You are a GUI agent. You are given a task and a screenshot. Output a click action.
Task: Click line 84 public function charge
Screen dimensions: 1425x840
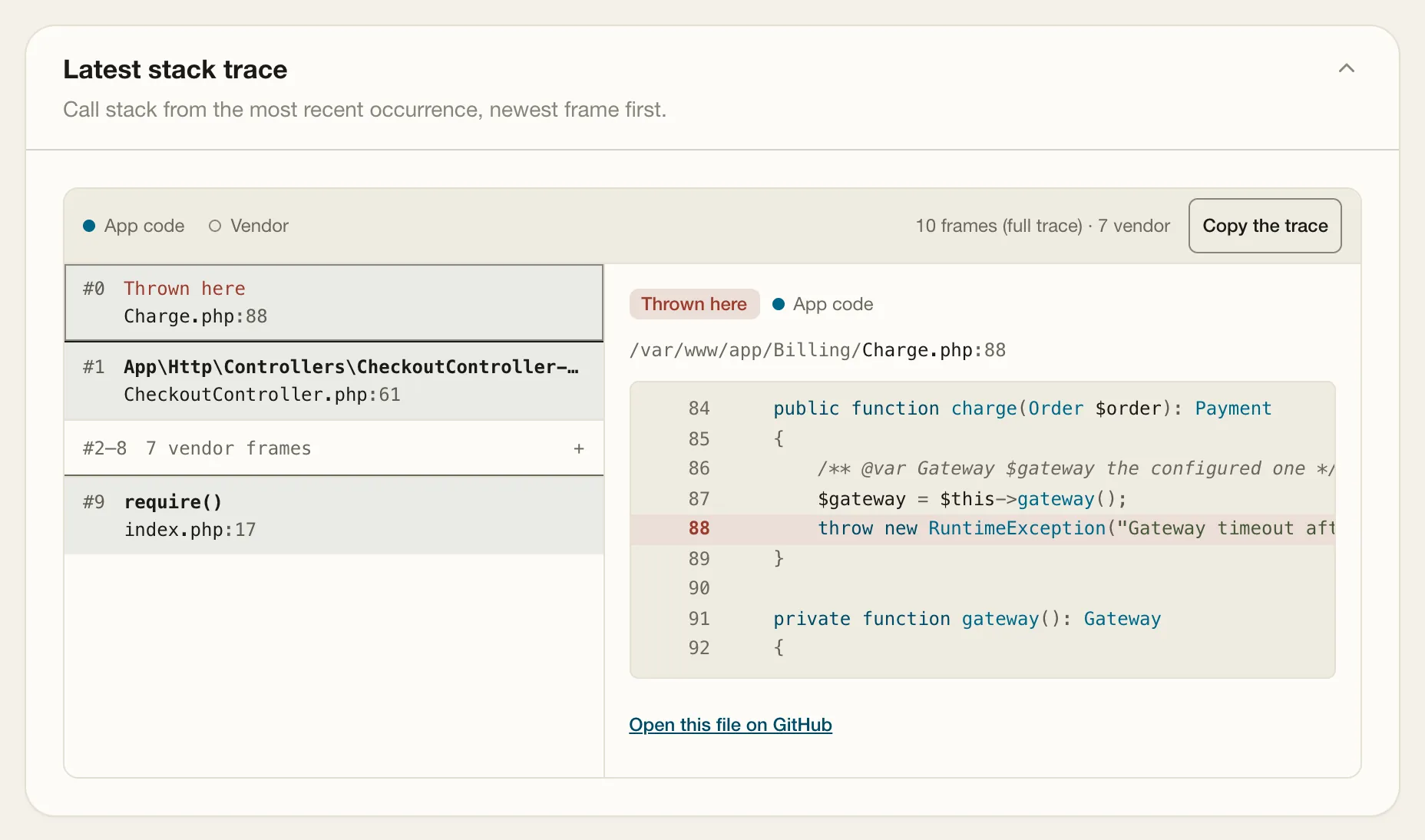point(982,408)
